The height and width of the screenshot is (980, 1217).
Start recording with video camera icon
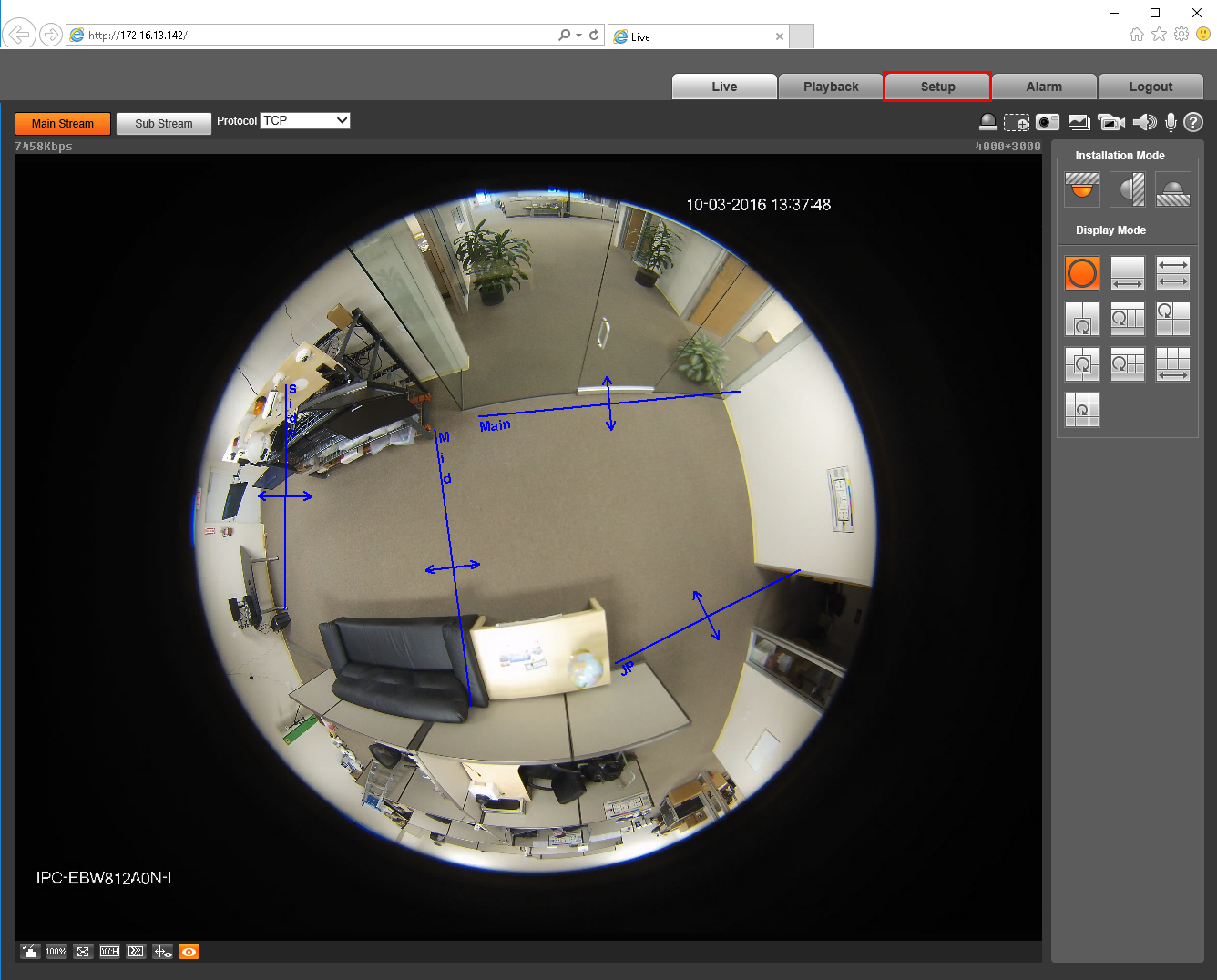point(1111,122)
